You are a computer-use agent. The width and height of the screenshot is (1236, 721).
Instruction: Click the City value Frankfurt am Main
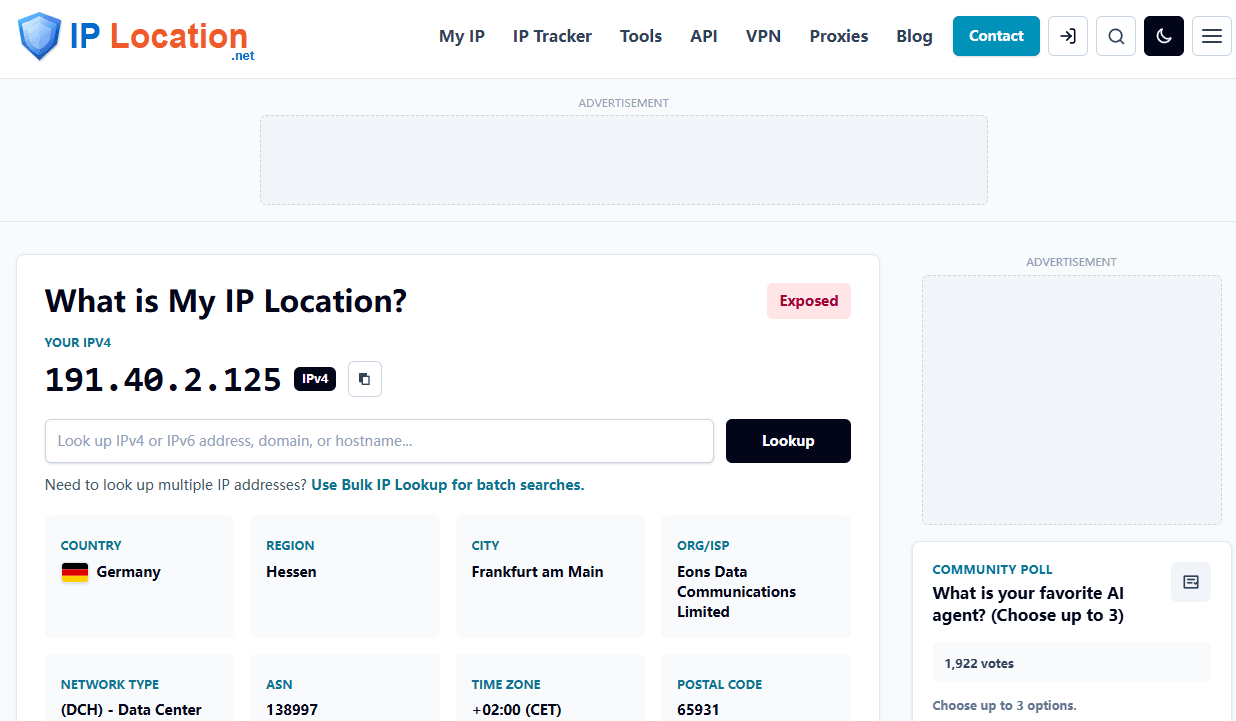tap(538, 572)
